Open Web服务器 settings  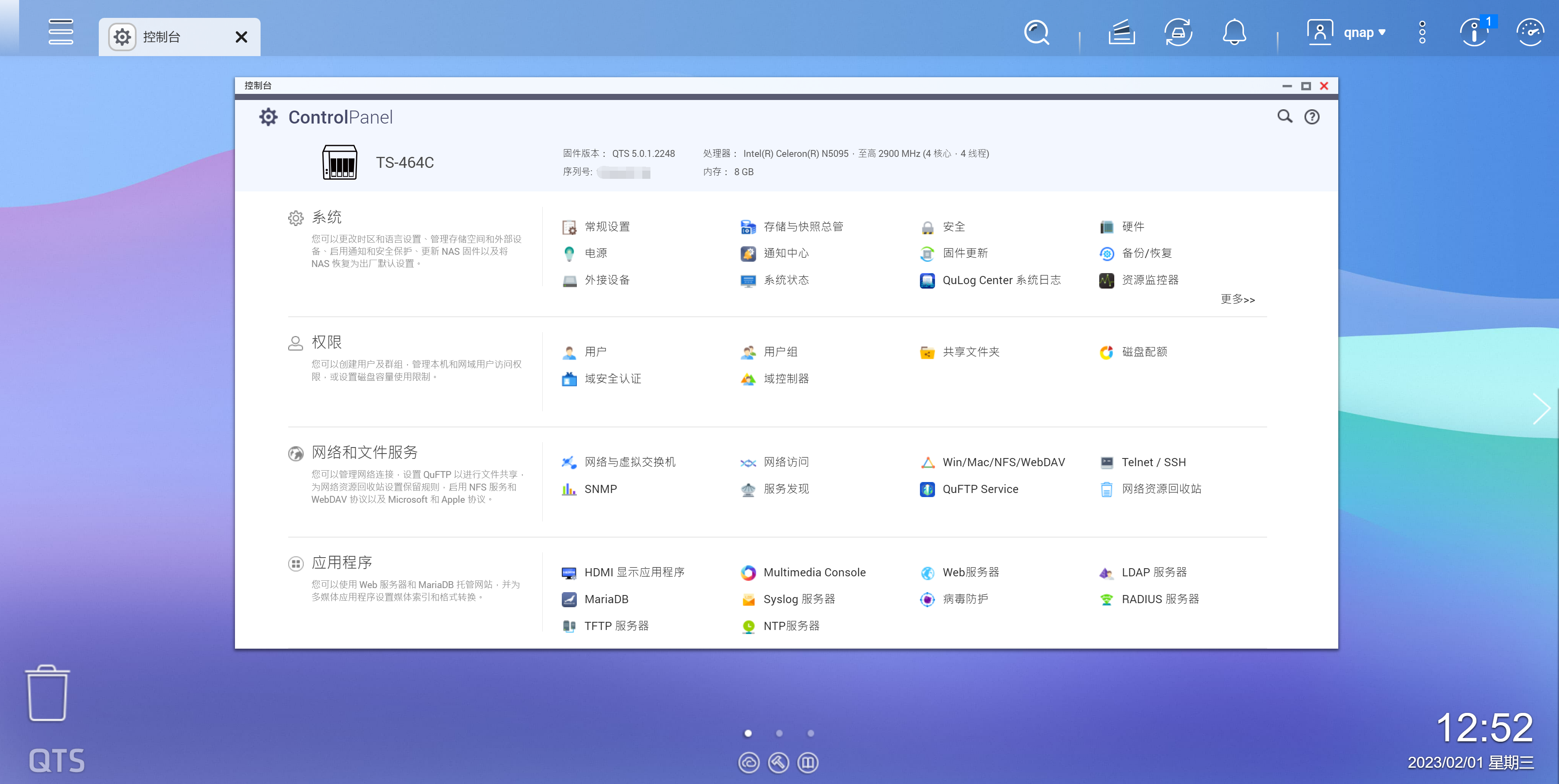(x=959, y=572)
